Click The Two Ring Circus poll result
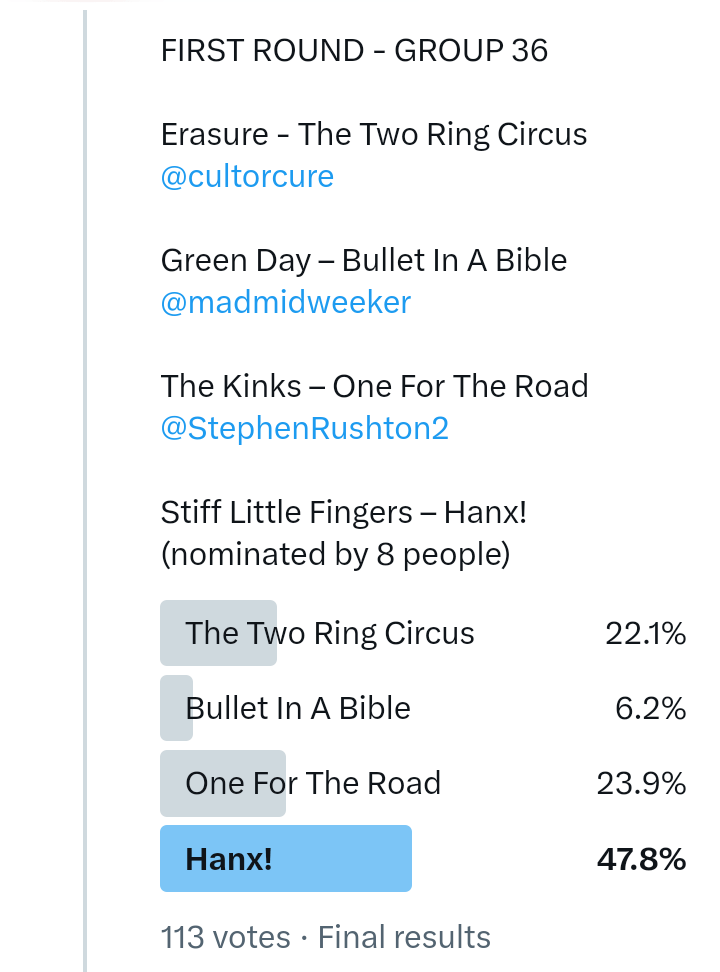720x972 pixels. 330,633
